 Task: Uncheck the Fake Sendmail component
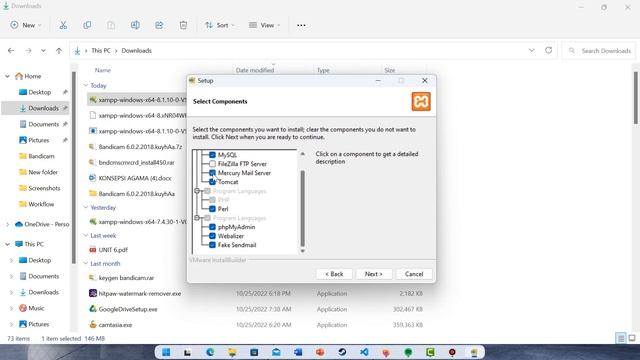(x=212, y=245)
